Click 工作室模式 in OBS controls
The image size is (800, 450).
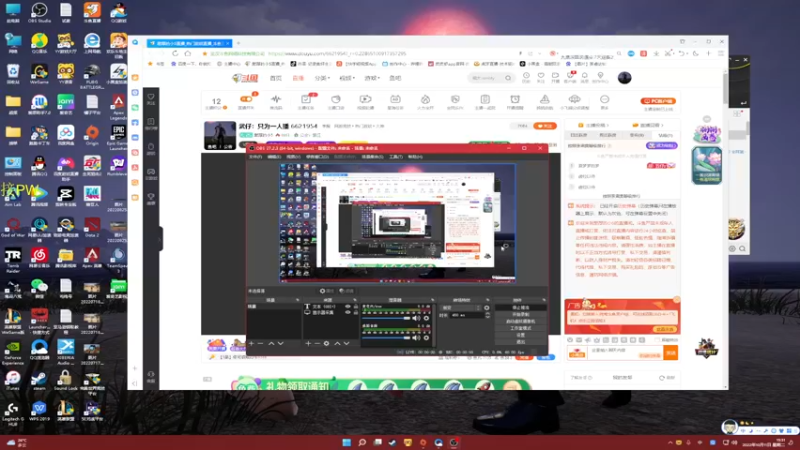point(520,328)
